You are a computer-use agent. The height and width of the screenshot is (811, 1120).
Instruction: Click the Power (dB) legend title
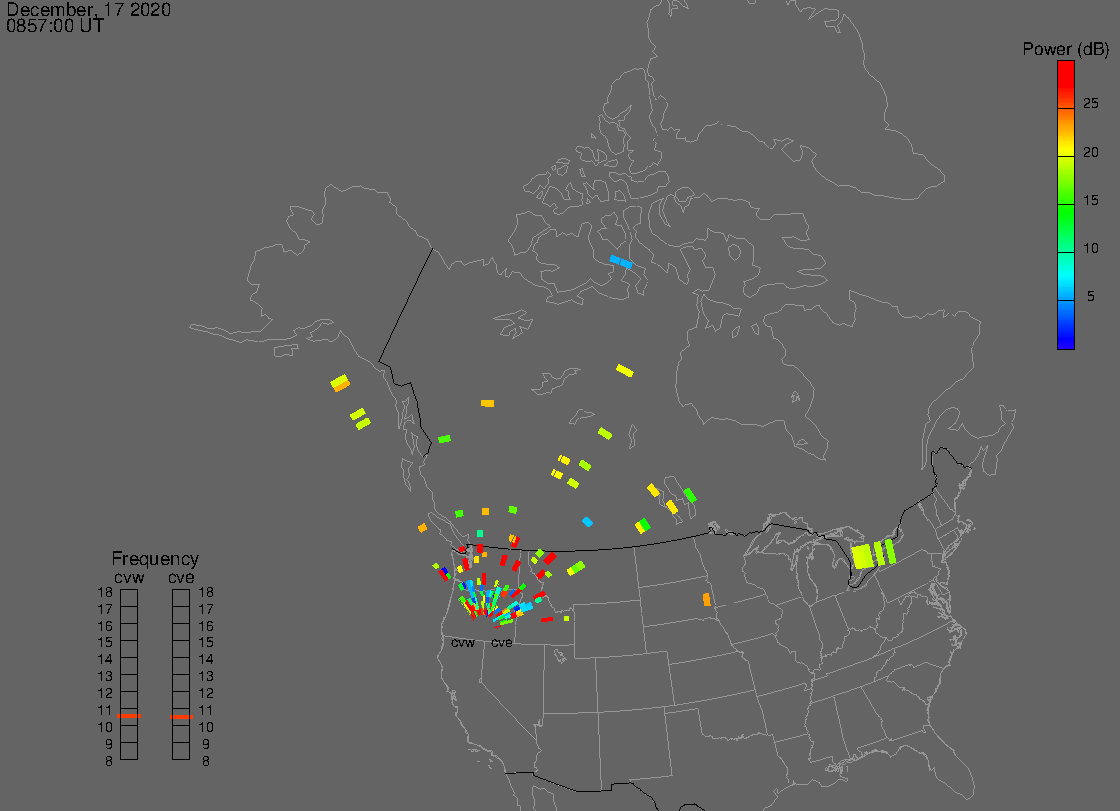pos(1065,49)
